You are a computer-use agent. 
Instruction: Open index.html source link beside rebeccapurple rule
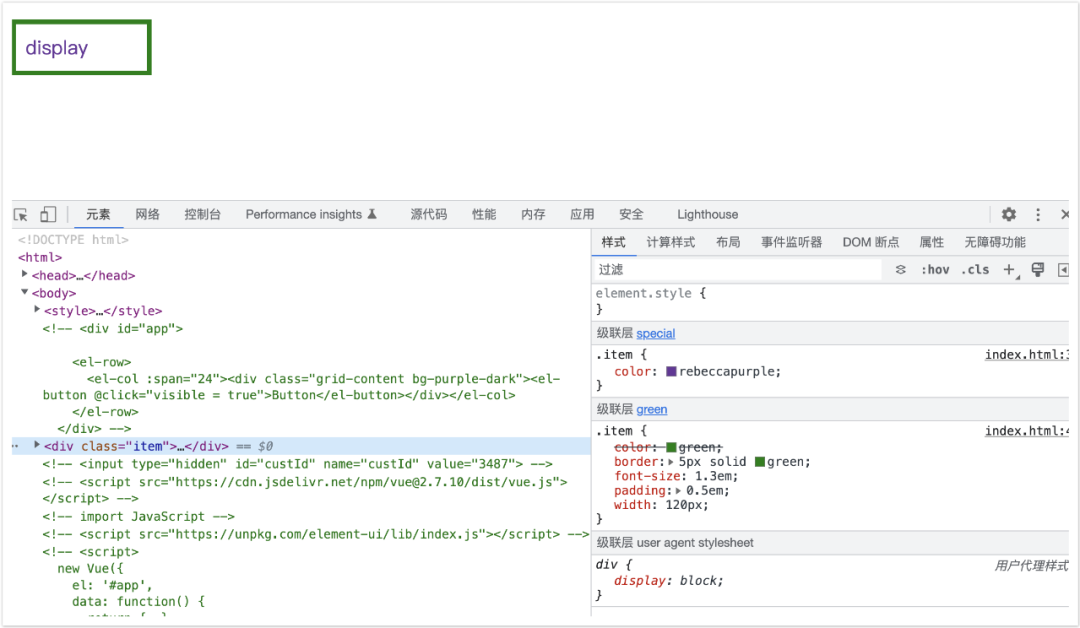pos(1026,355)
